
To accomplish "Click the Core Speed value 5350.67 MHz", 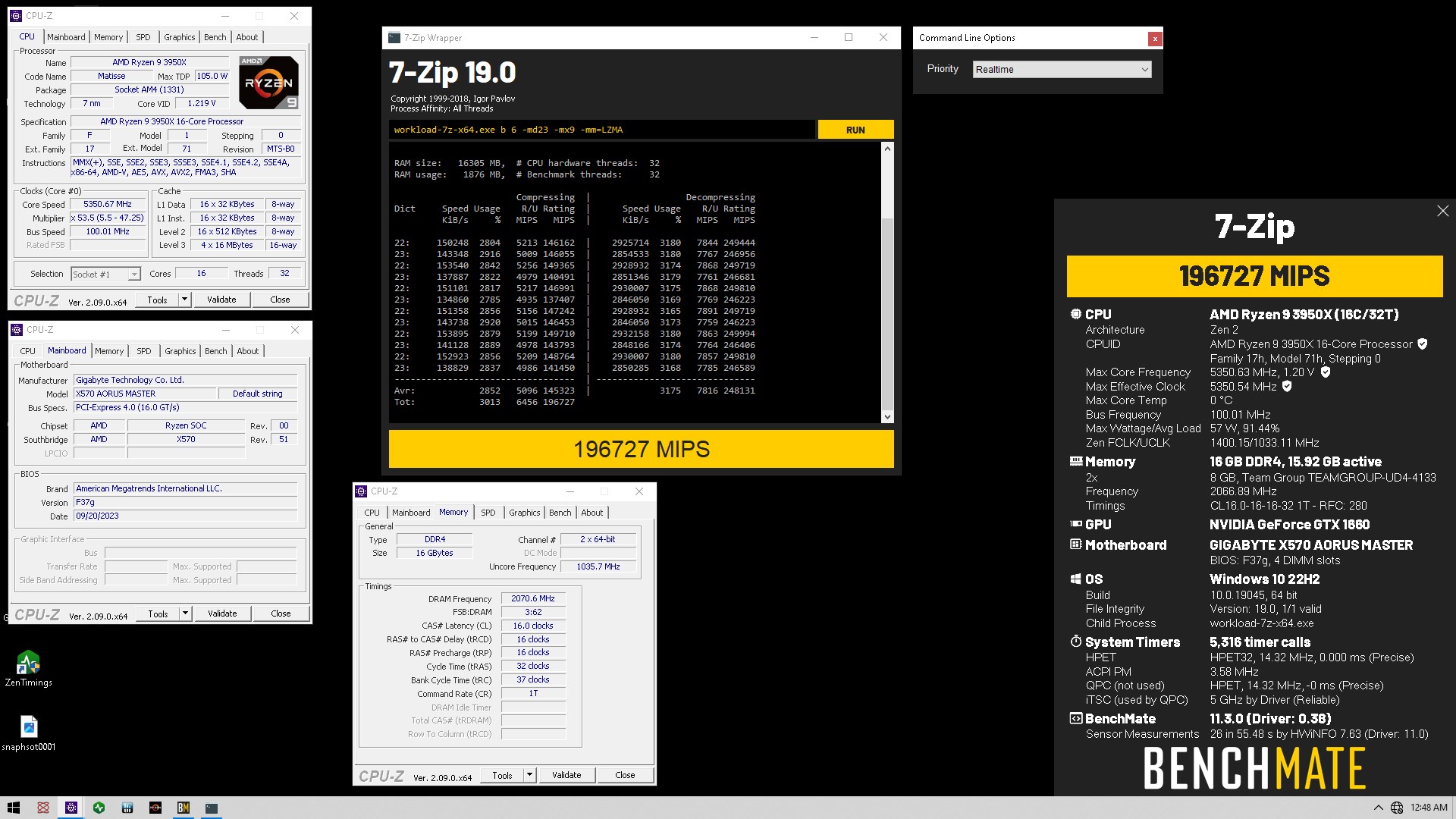I will pos(108,205).
